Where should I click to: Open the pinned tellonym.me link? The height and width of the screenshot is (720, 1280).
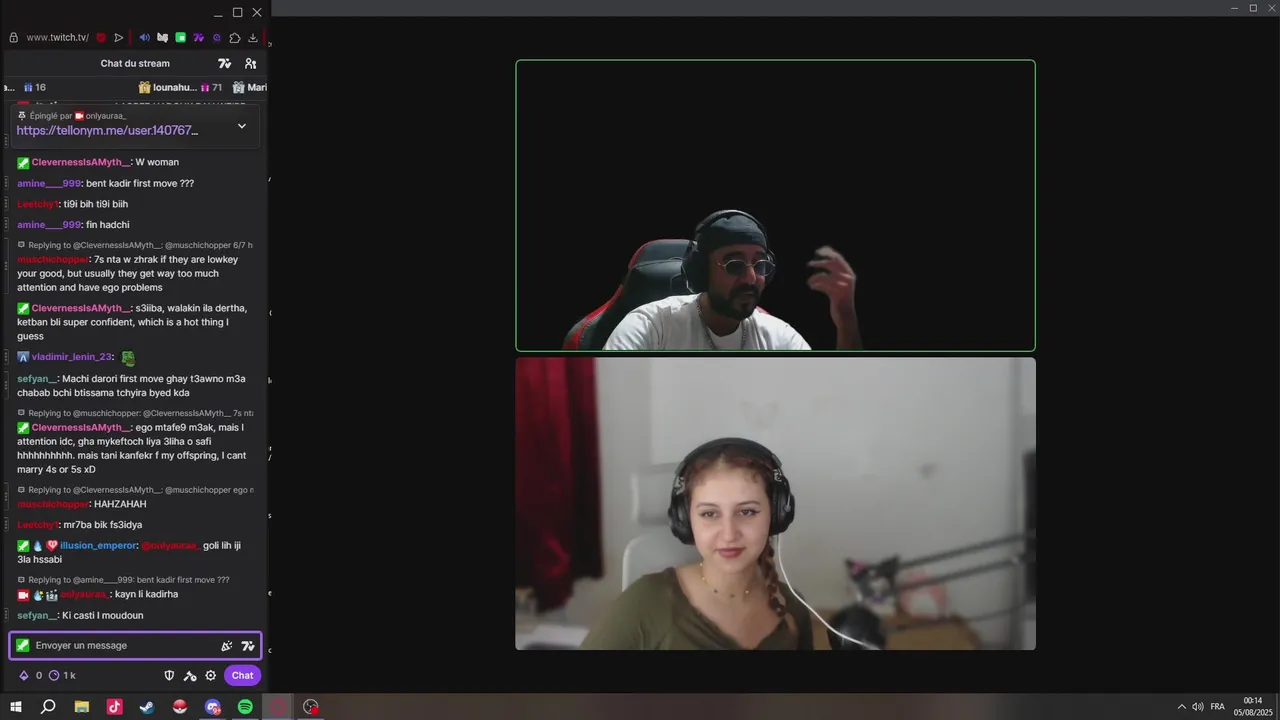click(107, 130)
